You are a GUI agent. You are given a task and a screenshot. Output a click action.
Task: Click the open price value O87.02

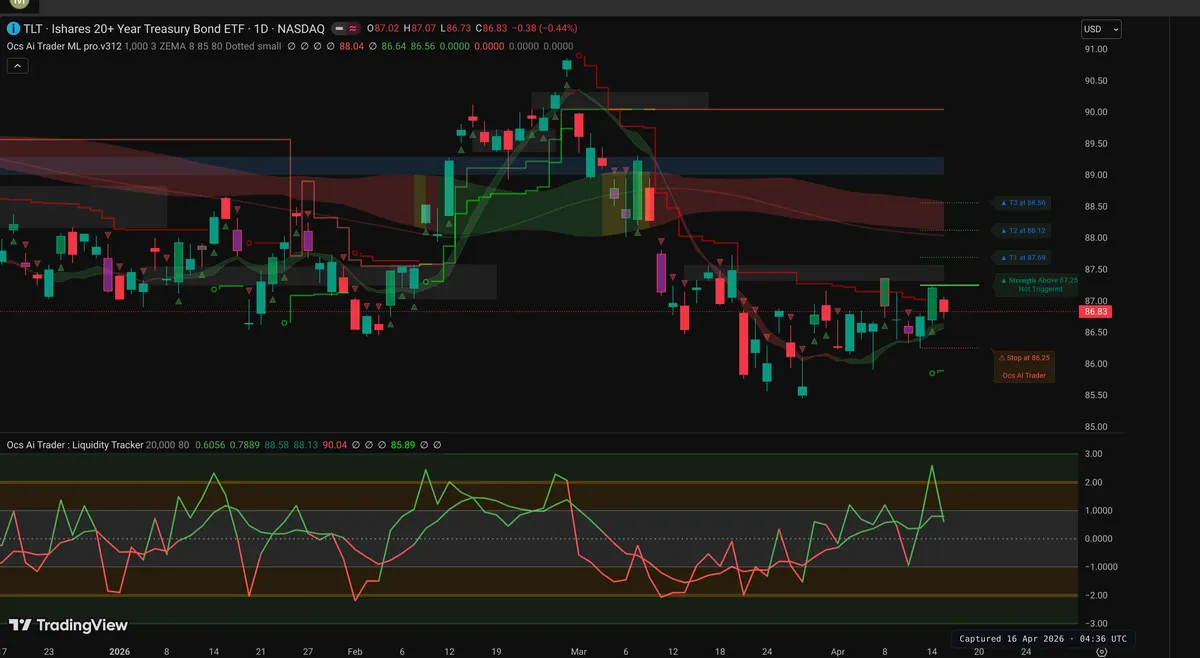383,29
